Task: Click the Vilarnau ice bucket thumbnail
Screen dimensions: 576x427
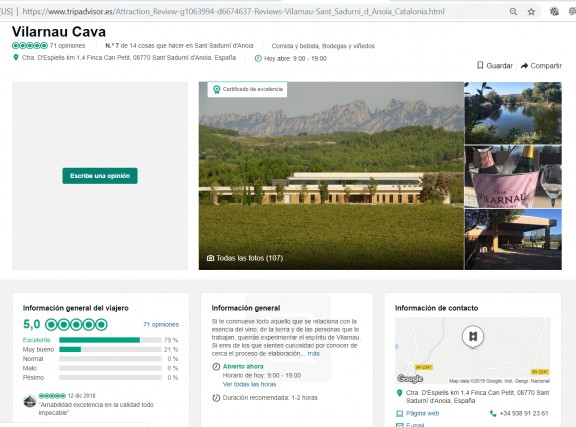Action: point(513,176)
